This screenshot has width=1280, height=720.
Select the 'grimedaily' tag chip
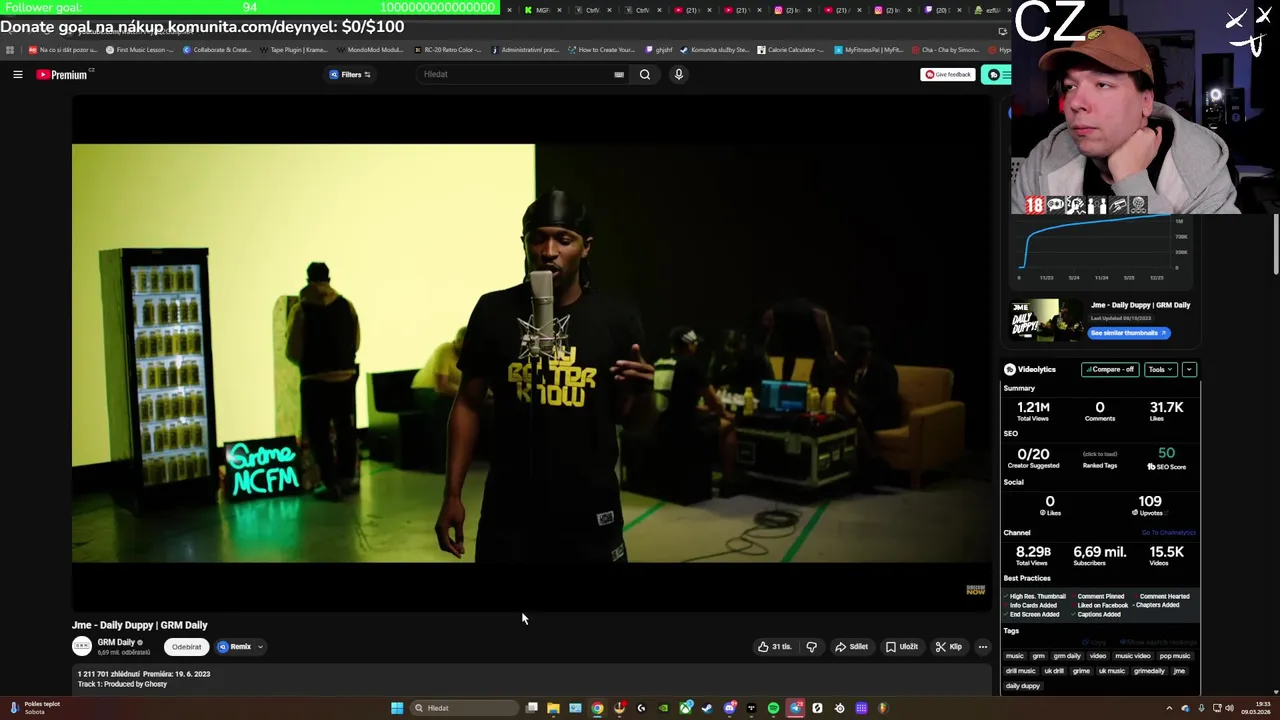[1149, 671]
